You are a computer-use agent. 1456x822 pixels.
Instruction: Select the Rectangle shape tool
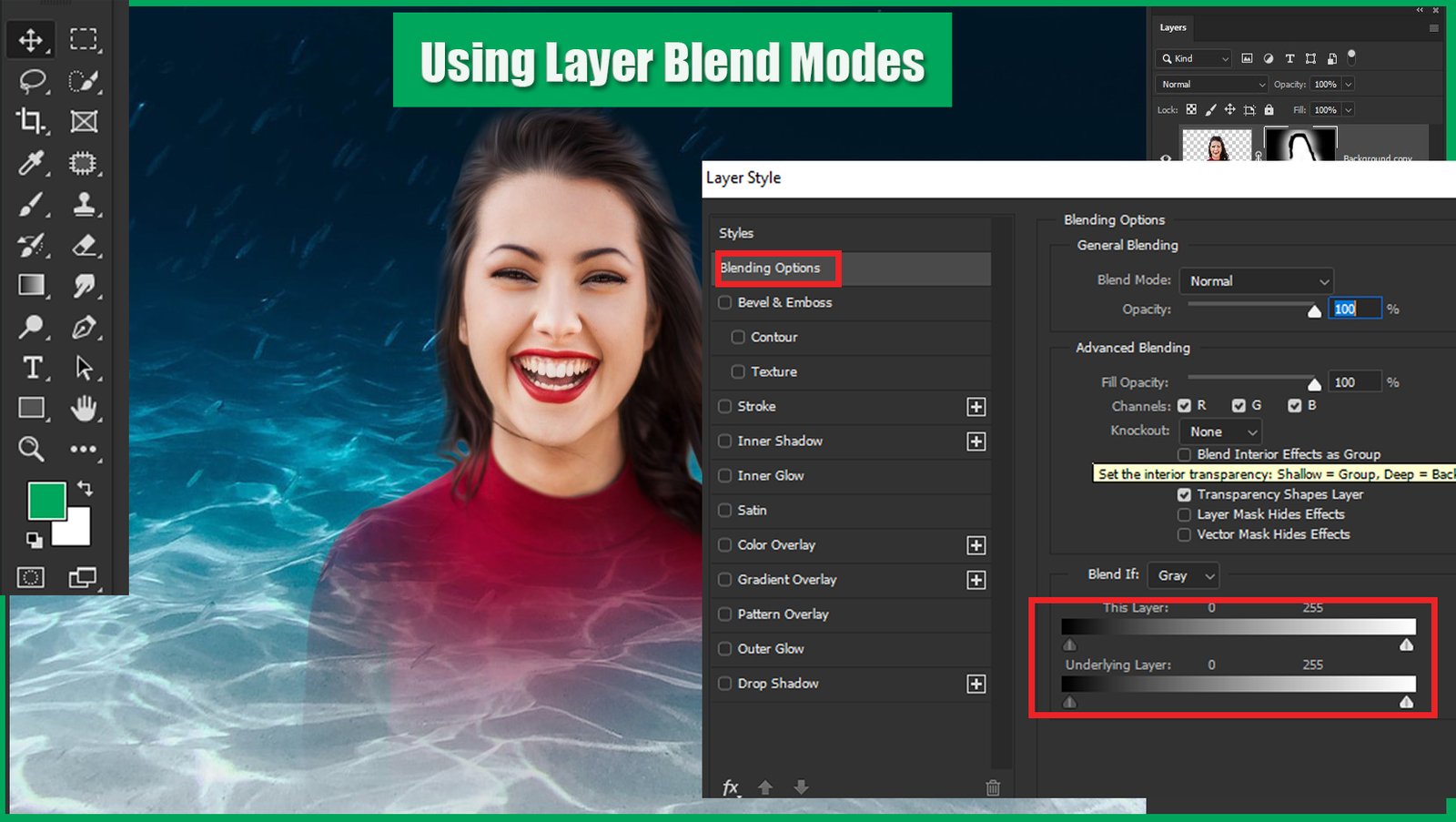click(32, 408)
